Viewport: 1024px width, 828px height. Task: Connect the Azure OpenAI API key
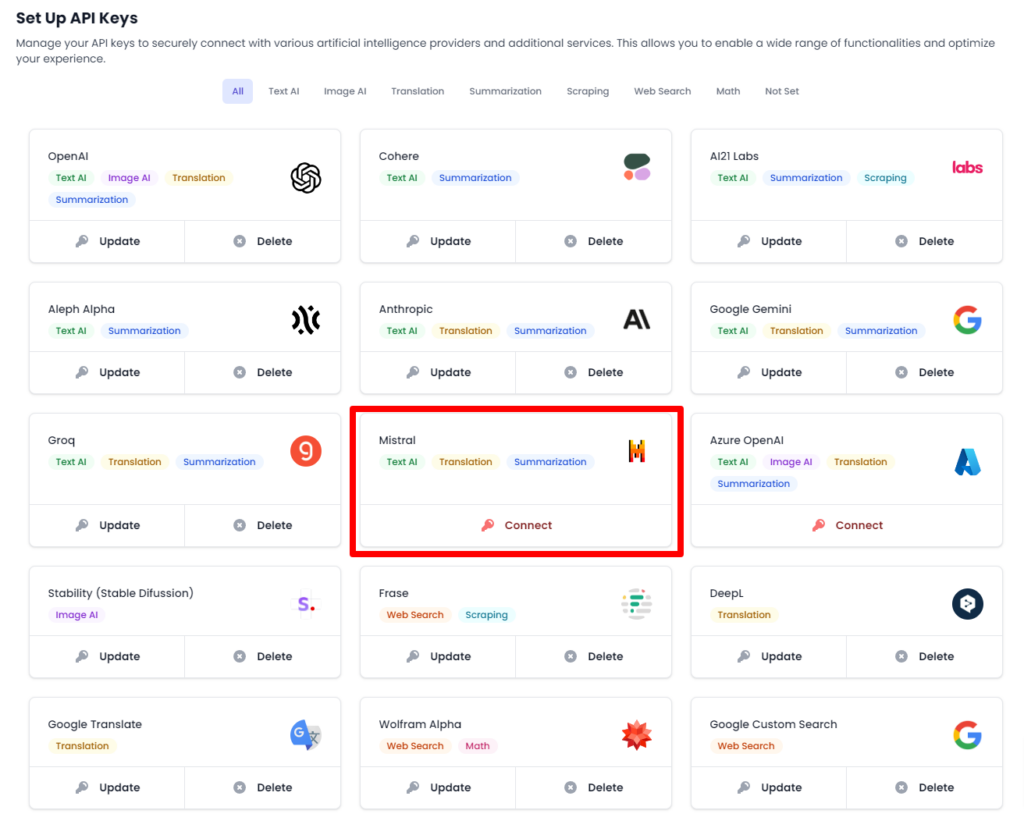coord(847,525)
